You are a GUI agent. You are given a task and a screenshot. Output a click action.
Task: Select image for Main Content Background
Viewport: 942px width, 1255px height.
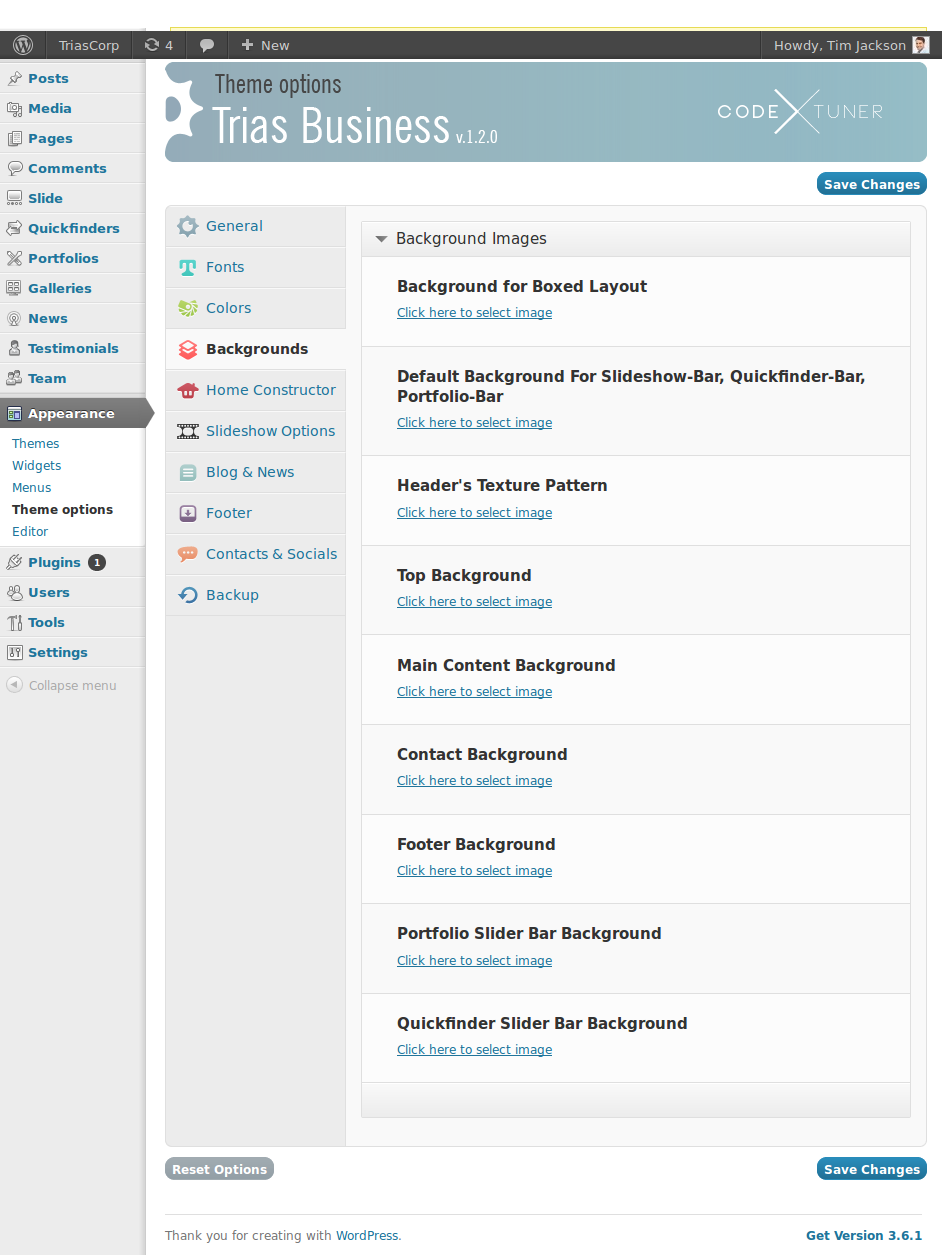tap(474, 692)
